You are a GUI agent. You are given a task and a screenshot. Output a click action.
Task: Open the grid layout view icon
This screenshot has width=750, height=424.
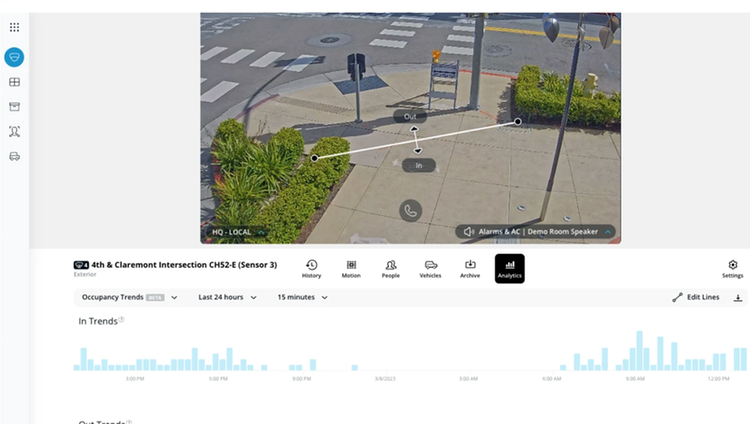tap(14, 82)
